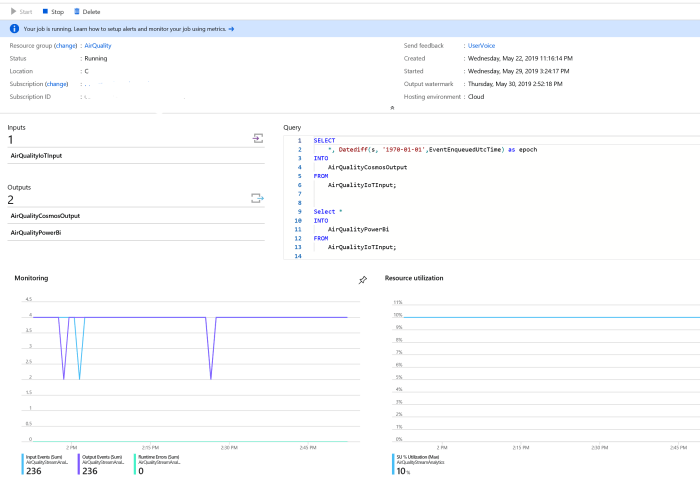Select the AirQualityPowerBi output entry
700x487 pixels.
coord(36,232)
